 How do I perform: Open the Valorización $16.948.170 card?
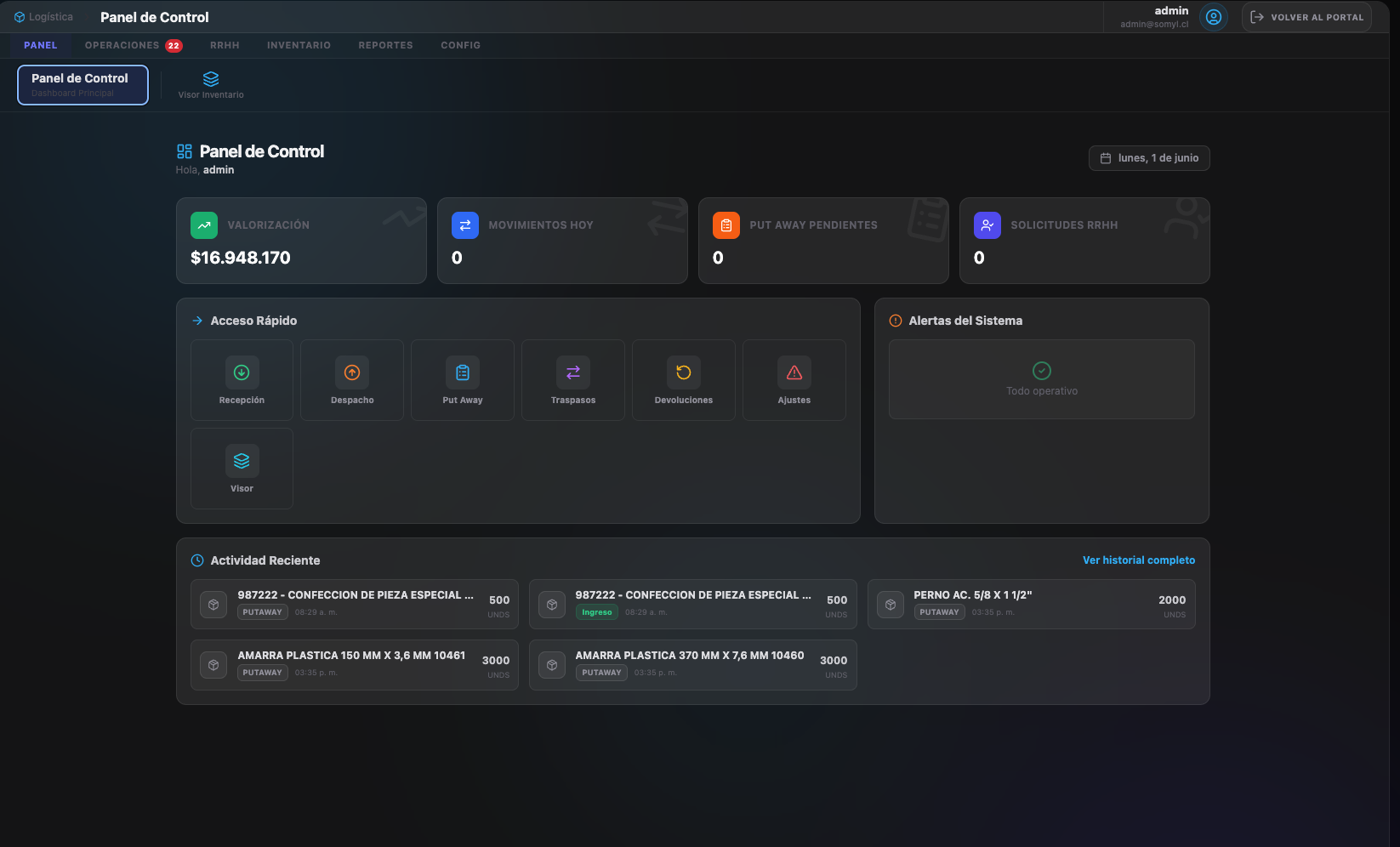301,241
